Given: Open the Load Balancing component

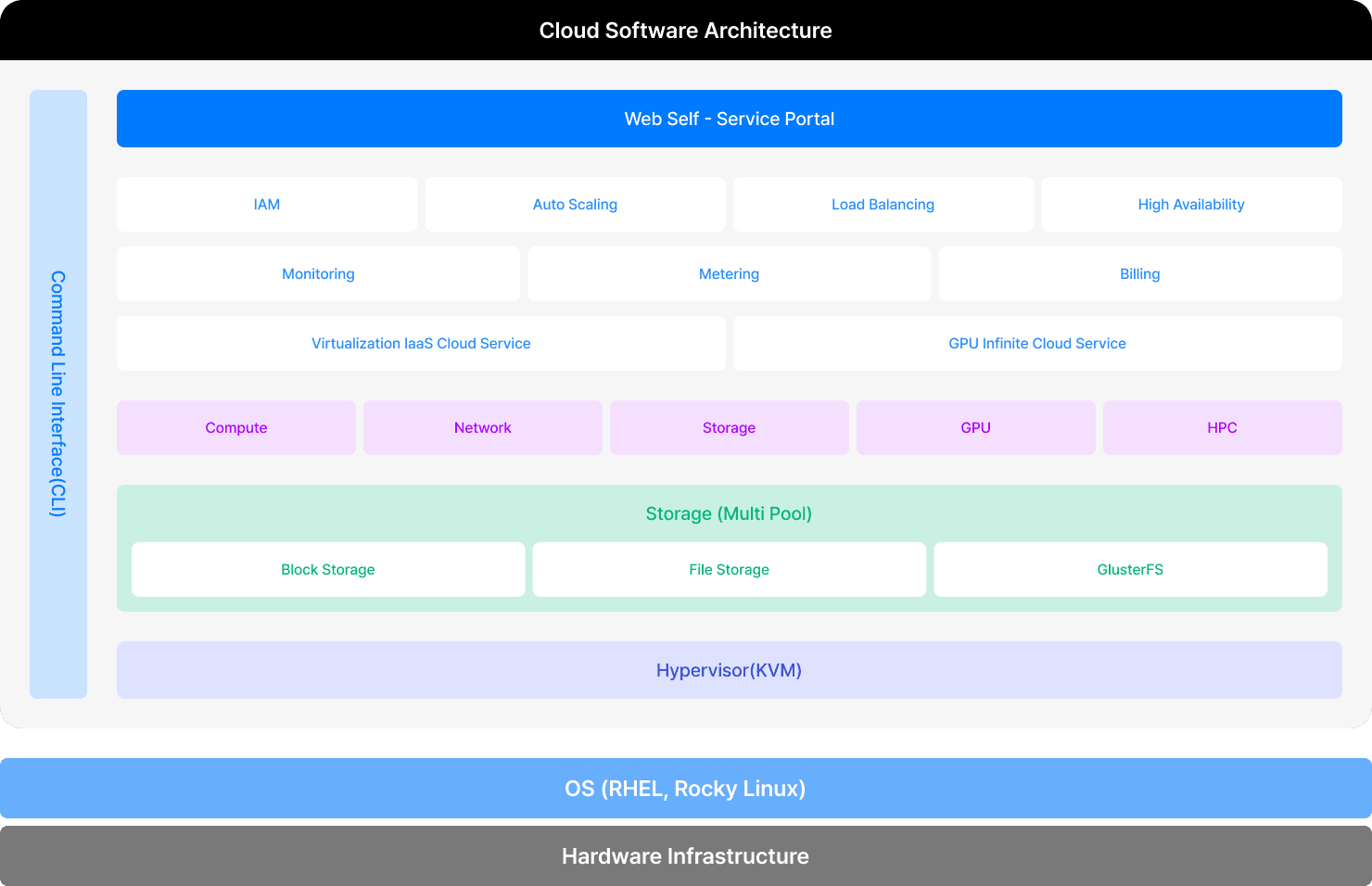Looking at the screenshot, I should [x=883, y=204].
